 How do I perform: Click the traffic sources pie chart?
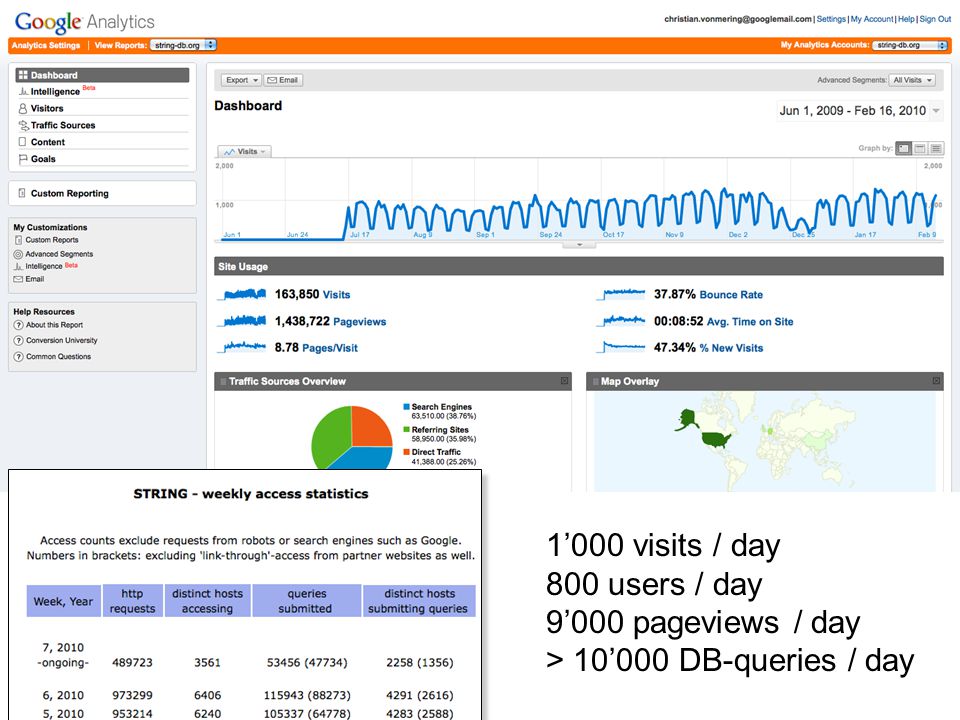pyautogui.click(x=352, y=439)
